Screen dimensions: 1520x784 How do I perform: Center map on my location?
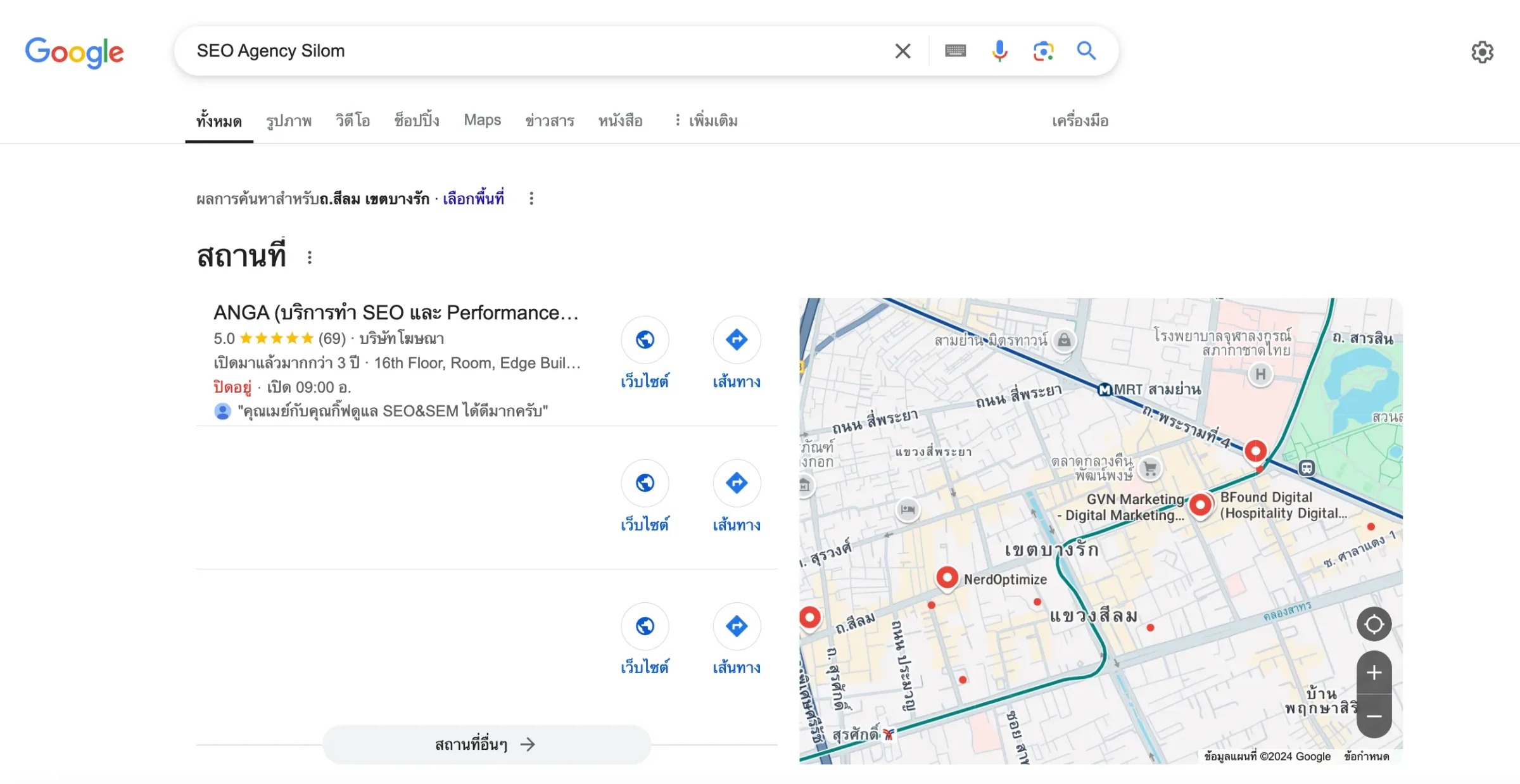point(1374,624)
